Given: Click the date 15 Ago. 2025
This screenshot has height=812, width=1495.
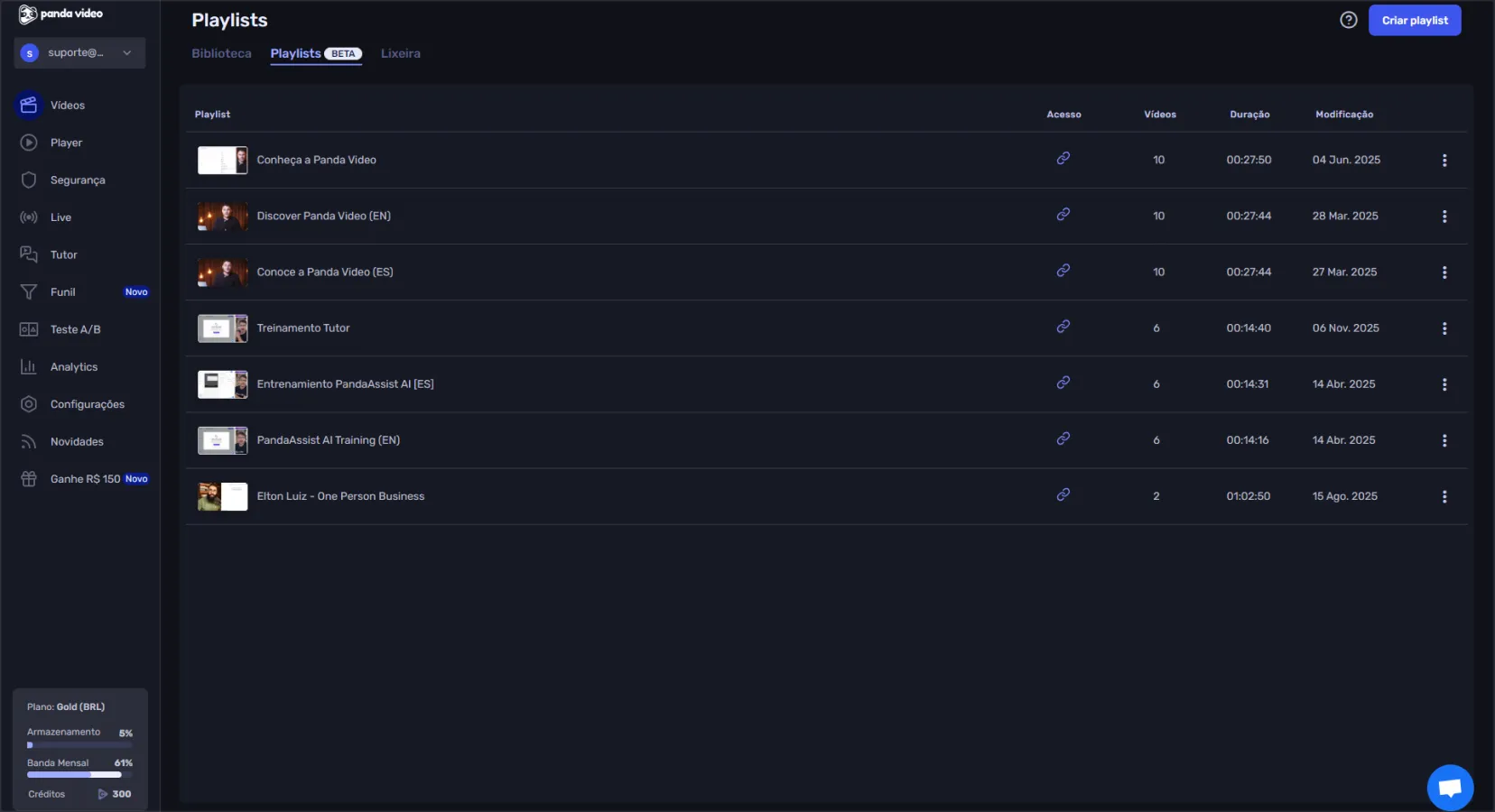Looking at the screenshot, I should 1345,496.
